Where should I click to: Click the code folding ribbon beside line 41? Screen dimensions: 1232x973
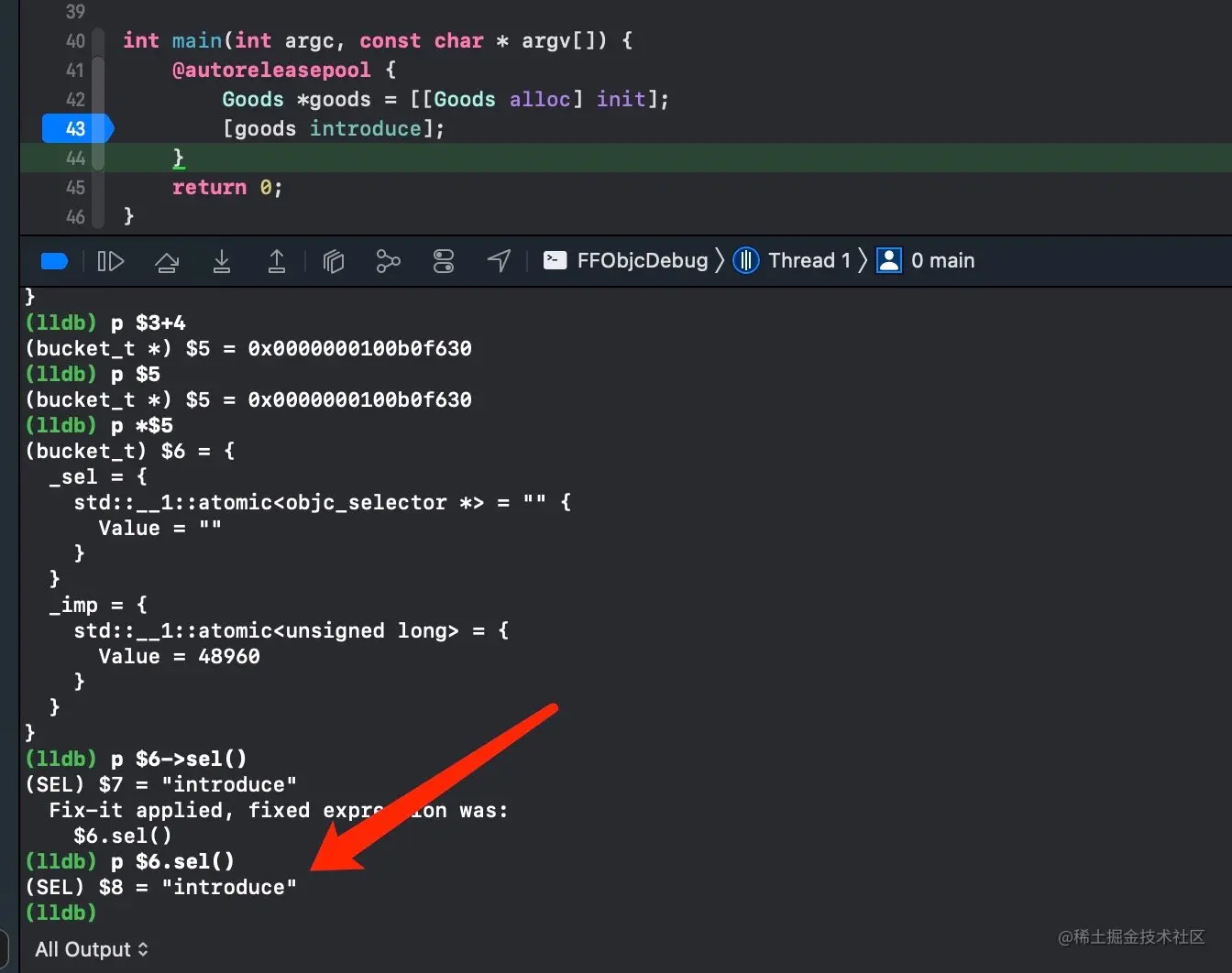pos(98,70)
